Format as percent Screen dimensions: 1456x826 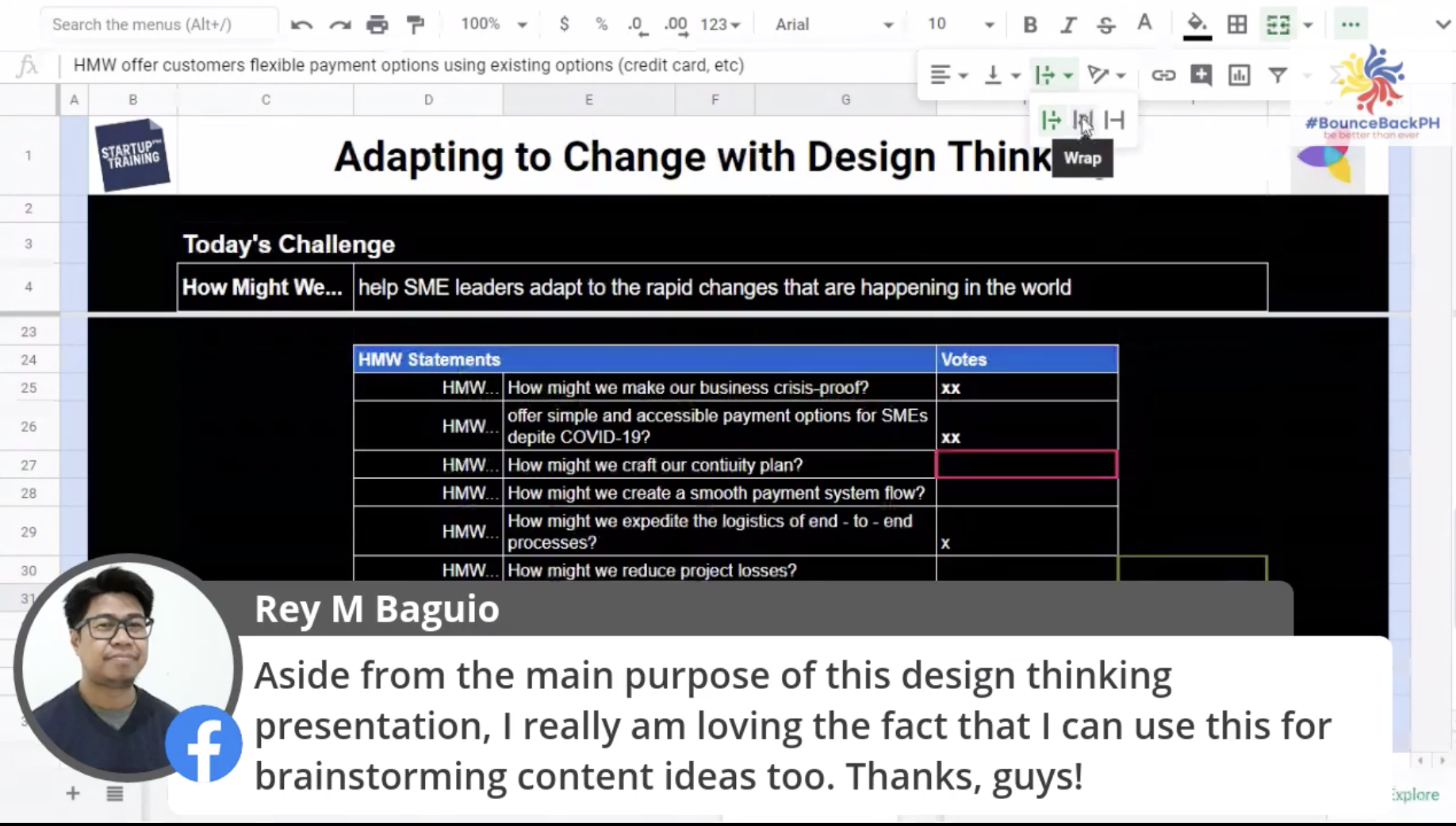click(601, 24)
